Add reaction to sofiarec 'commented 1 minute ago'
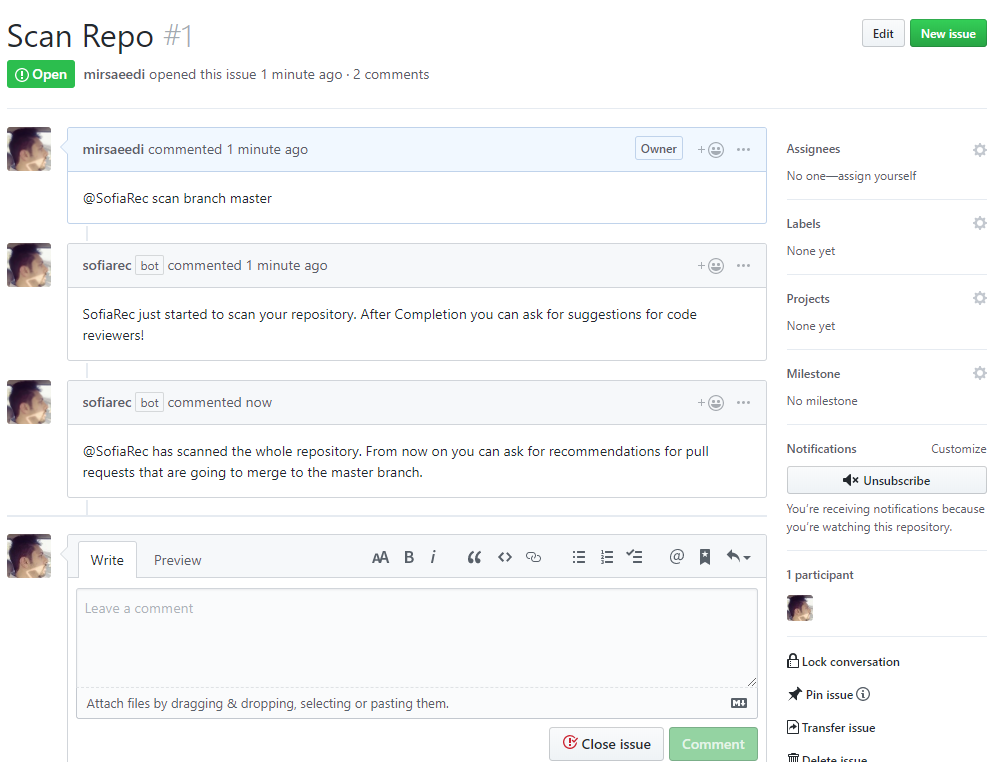 [710, 265]
